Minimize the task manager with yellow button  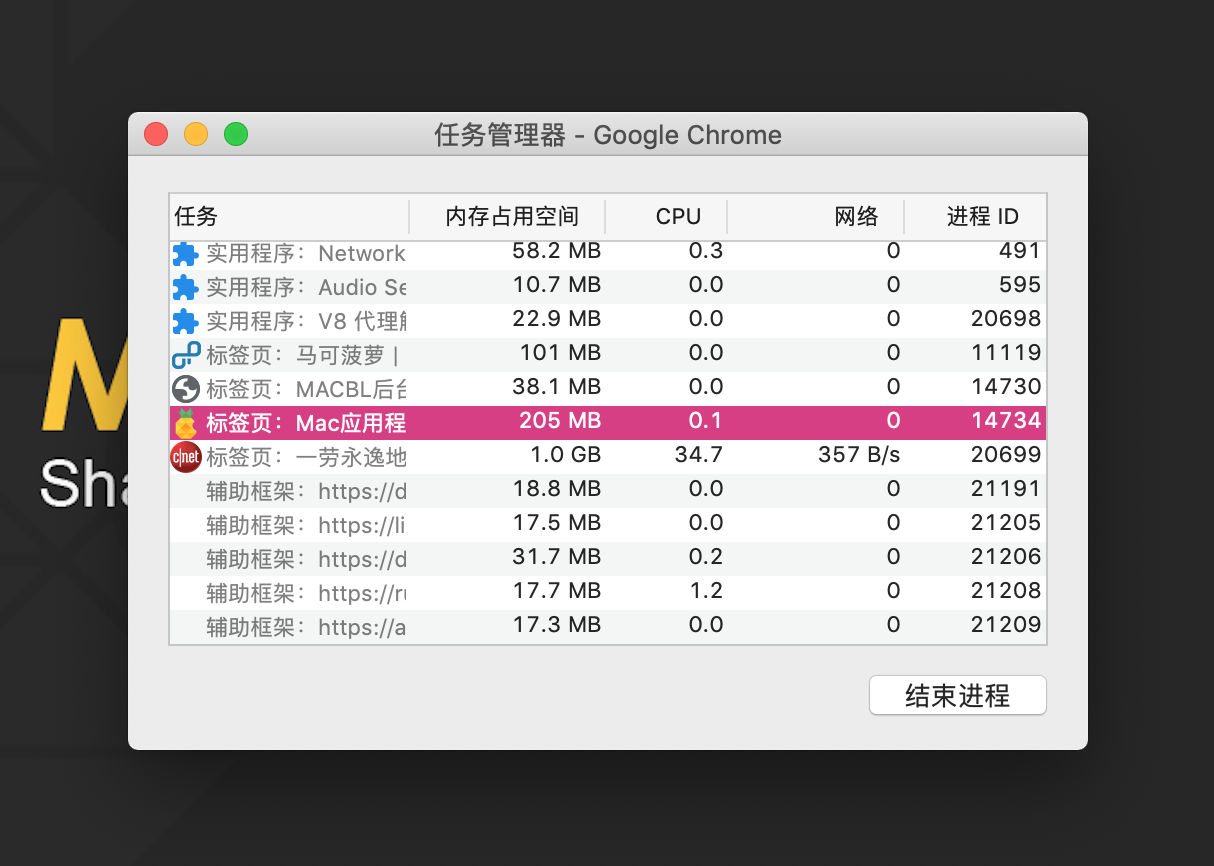(x=196, y=134)
